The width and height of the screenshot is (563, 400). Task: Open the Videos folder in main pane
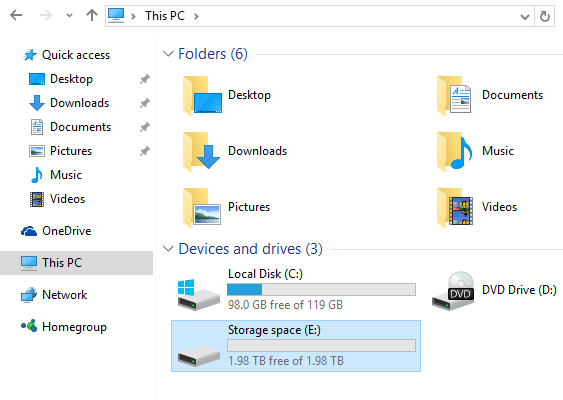click(478, 207)
